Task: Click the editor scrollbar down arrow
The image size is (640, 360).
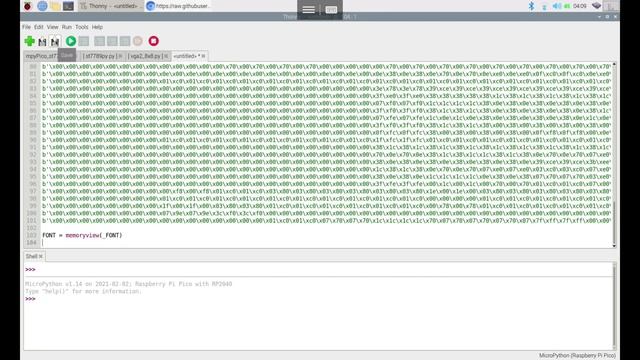Action: click(614, 246)
